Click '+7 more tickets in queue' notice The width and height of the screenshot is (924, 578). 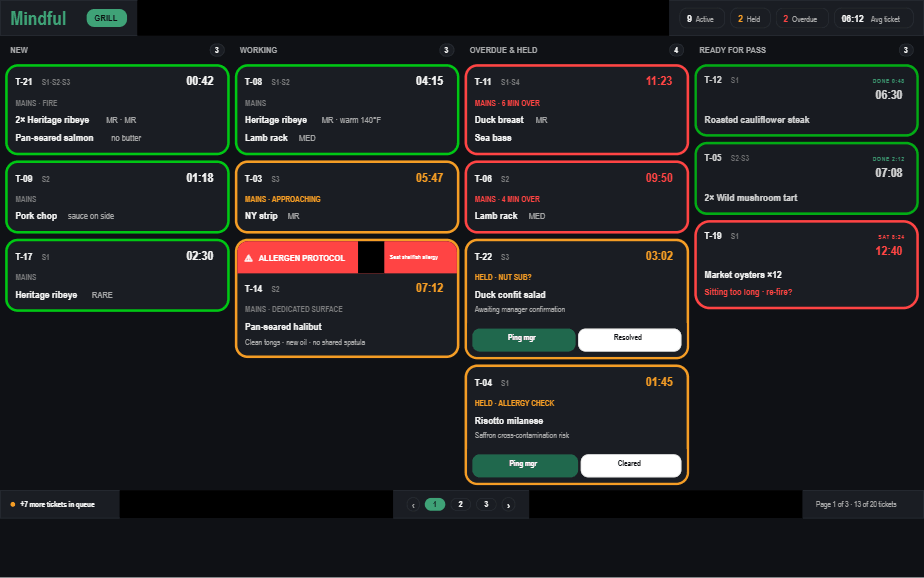57,504
